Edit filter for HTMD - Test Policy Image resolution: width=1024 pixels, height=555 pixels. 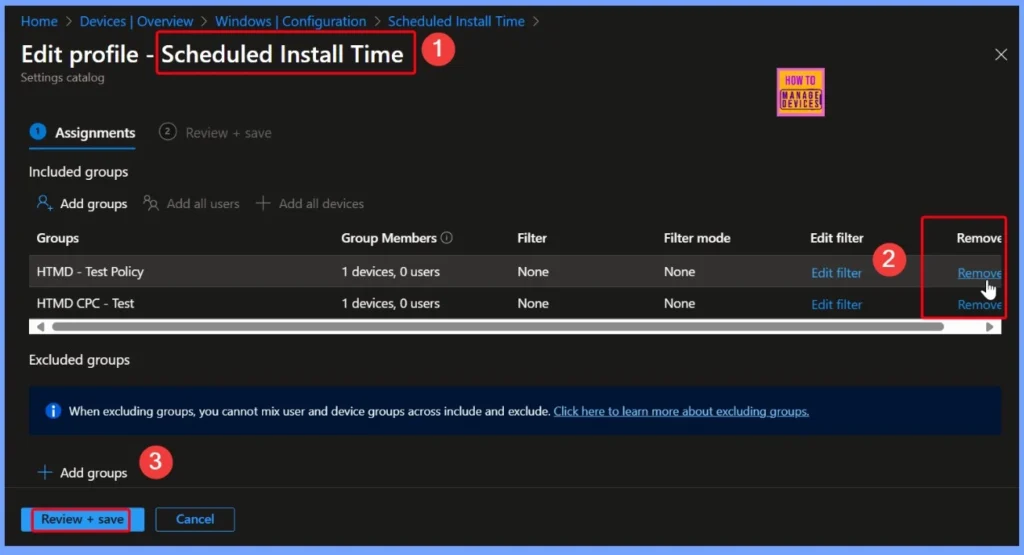click(x=836, y=273)
